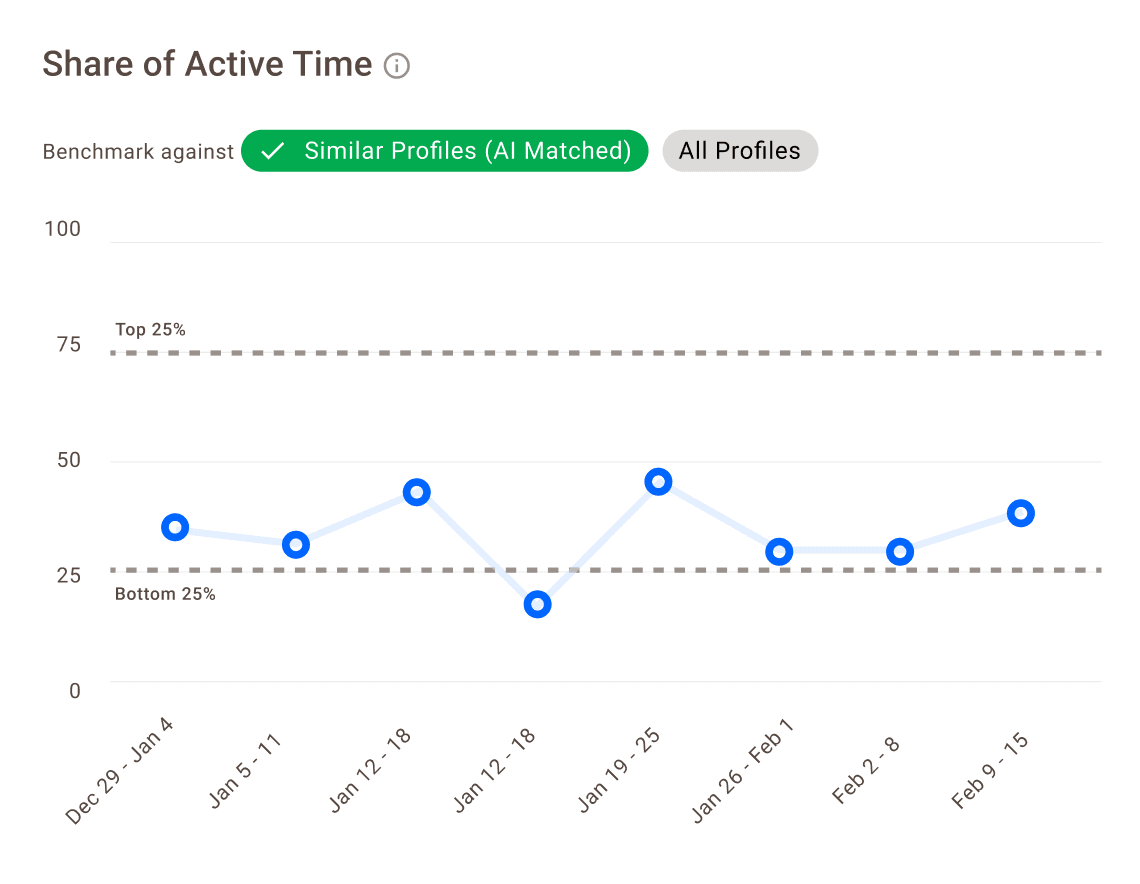The width and height of the screenshot is (1140, 884).
Task: Click the Share of Active Time heading
Action: pos(207,65)
